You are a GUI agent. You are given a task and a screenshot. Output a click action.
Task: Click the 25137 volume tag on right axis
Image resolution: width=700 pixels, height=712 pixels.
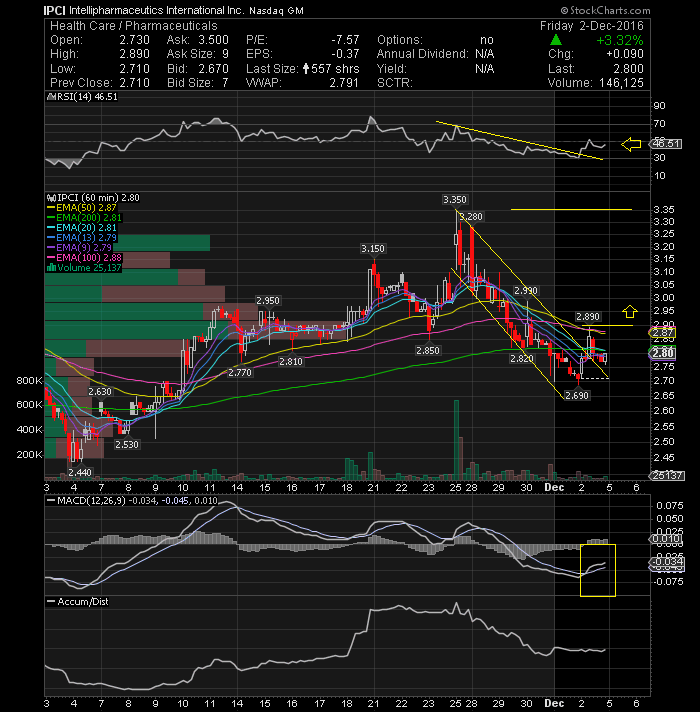[667, 476]
